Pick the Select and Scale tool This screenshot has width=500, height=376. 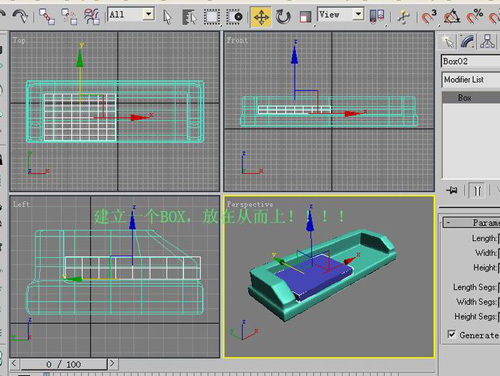click(x=305, y=17)
